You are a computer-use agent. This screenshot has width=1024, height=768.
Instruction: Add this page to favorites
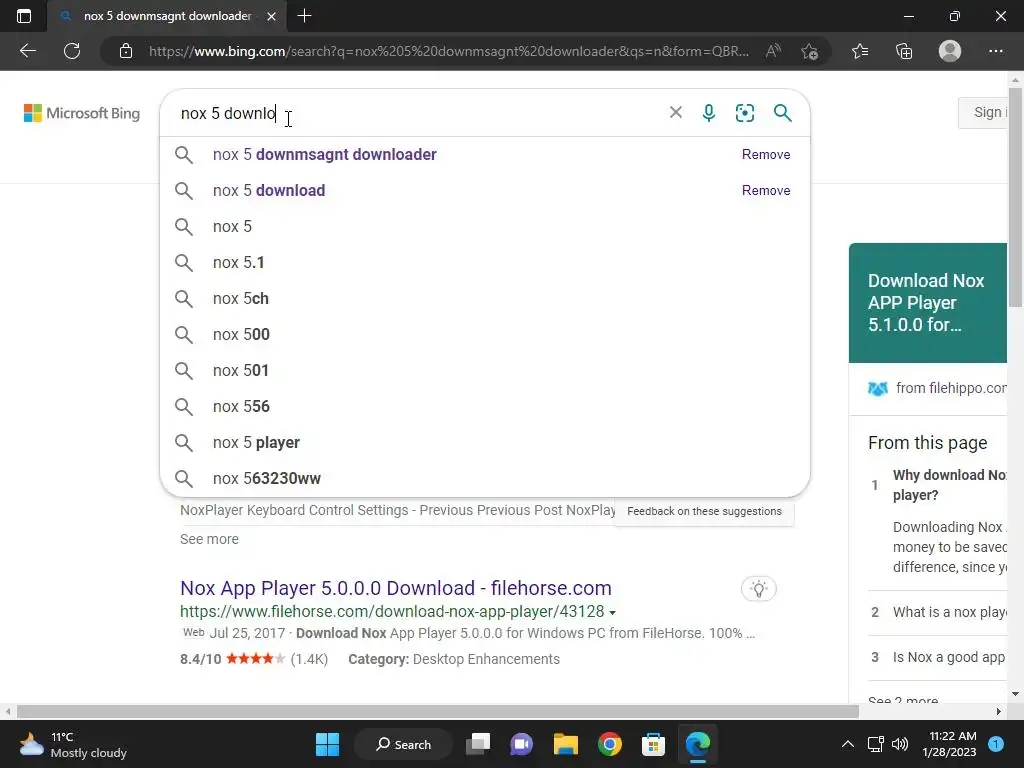[810, 51]
